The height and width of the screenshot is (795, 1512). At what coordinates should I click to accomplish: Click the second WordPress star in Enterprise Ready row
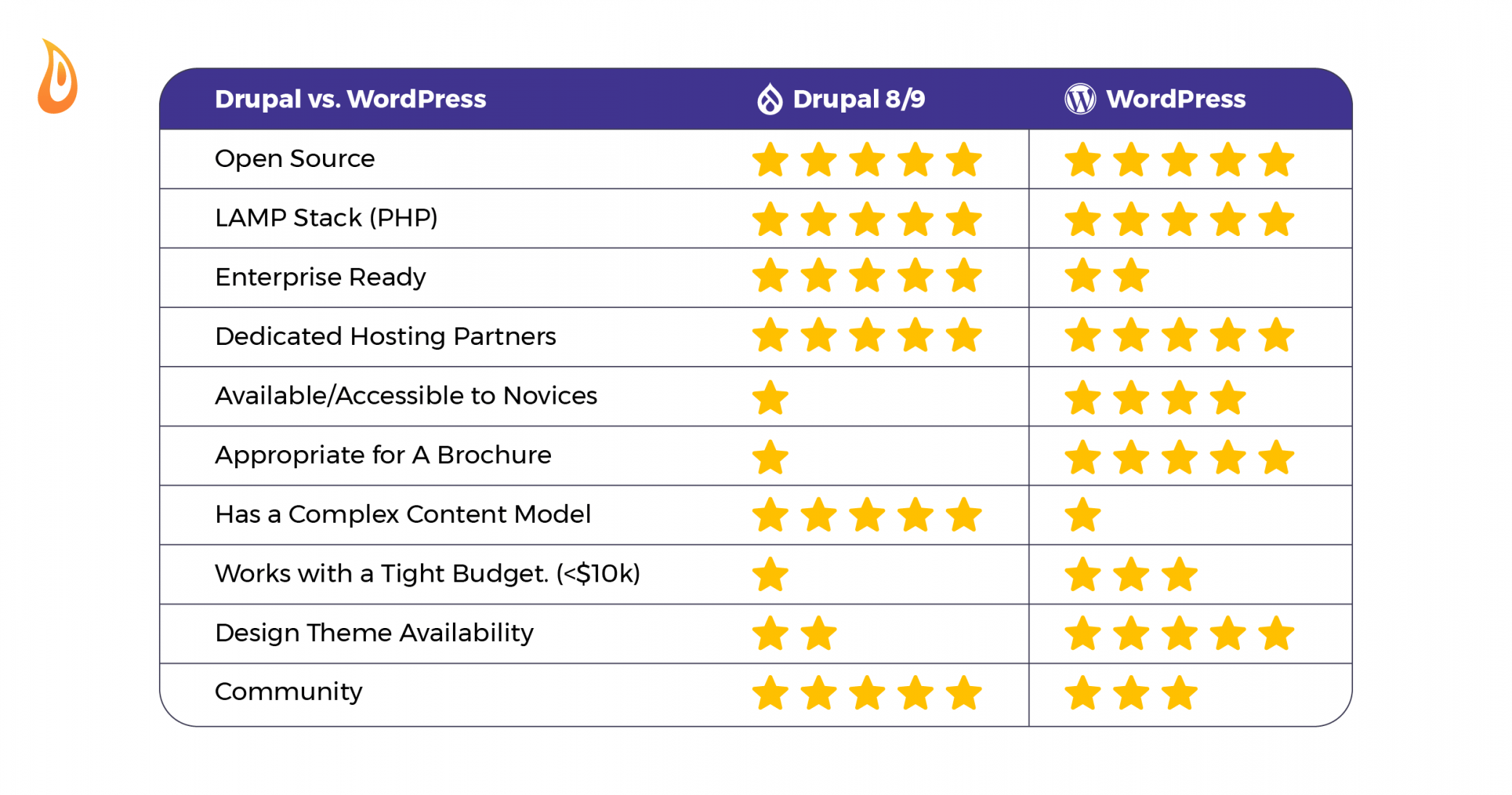1131,275
